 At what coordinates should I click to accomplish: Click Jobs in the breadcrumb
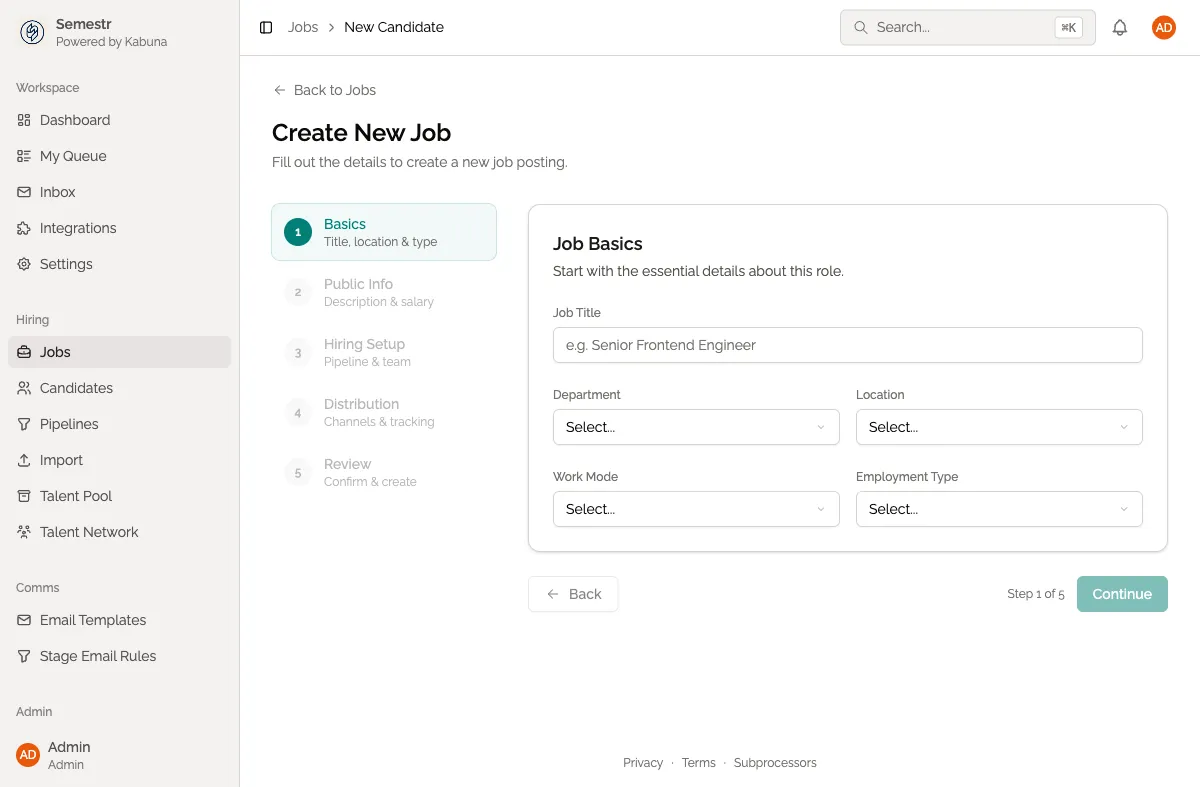[303, 27]
